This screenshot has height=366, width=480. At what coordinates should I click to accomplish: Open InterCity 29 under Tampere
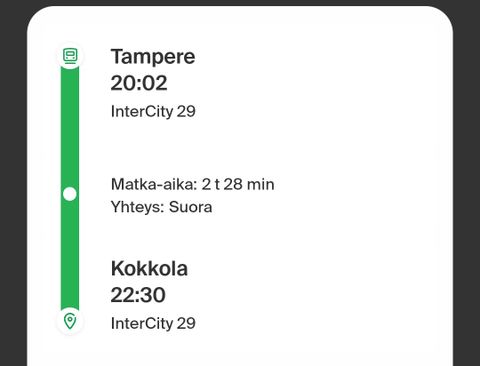(x=153, y=111)
